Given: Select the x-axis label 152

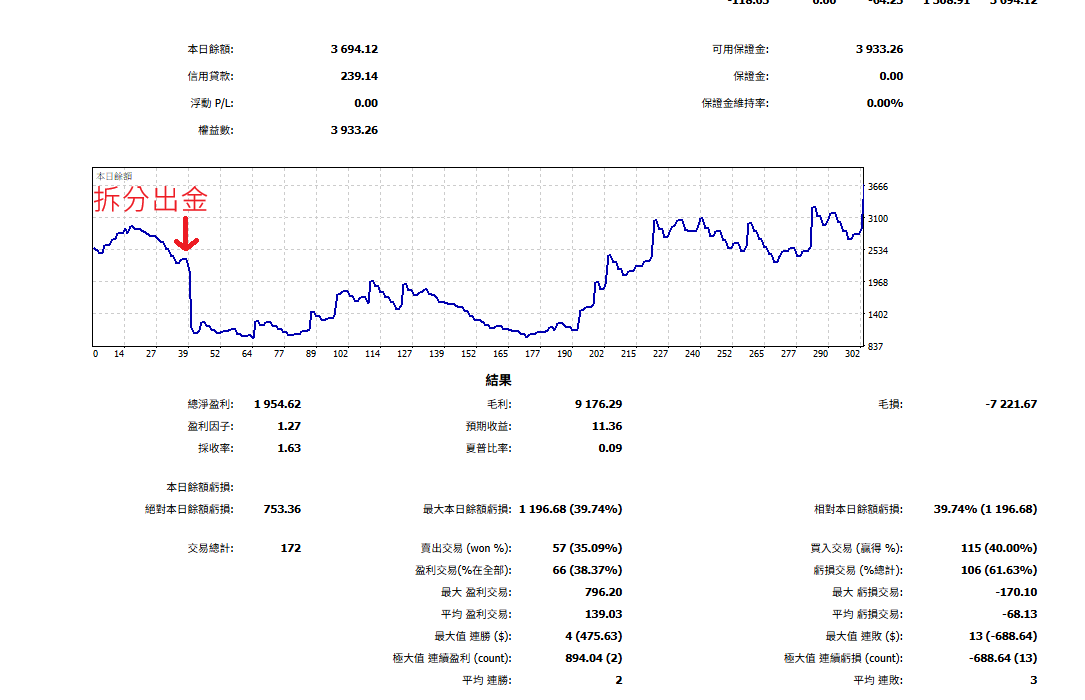Looking at the screenshot, I should (468, 353).
